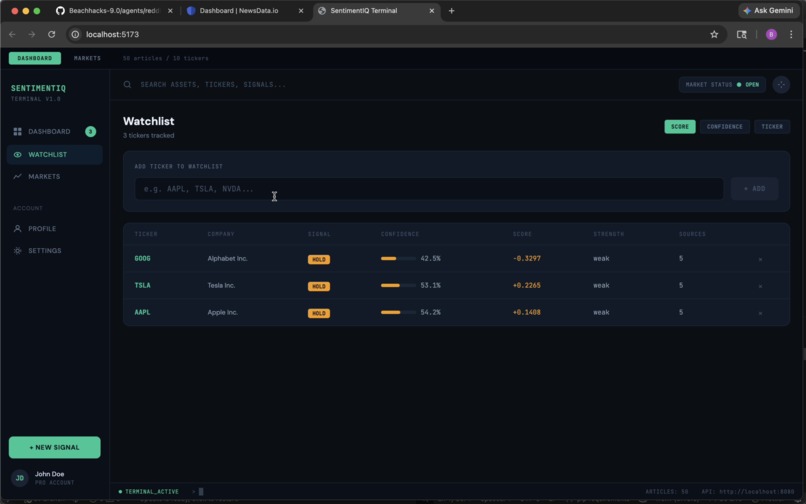The width and height of the screenshot is (806, 504).
Task: Click the round icon beside Market Status
Action: 781,84
